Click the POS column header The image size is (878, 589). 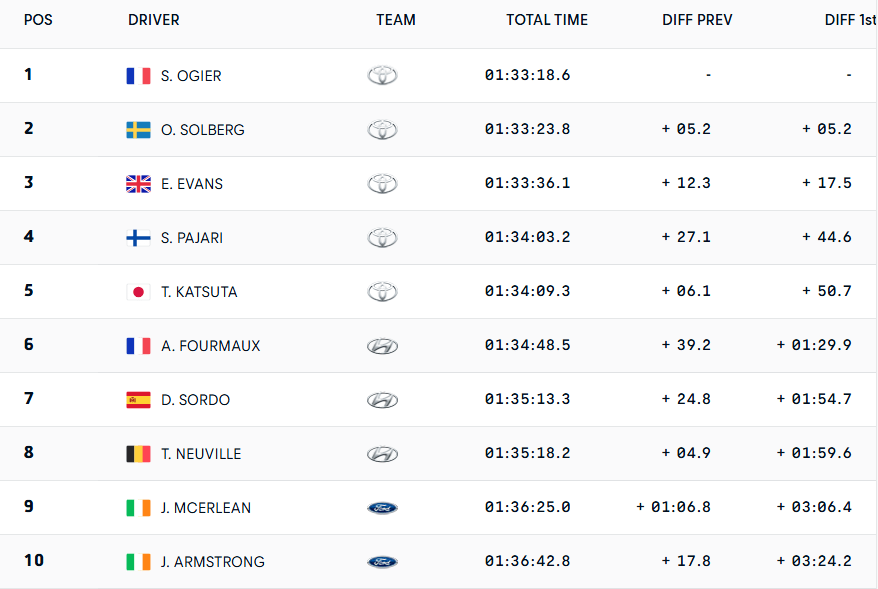(x=38, y=20)
